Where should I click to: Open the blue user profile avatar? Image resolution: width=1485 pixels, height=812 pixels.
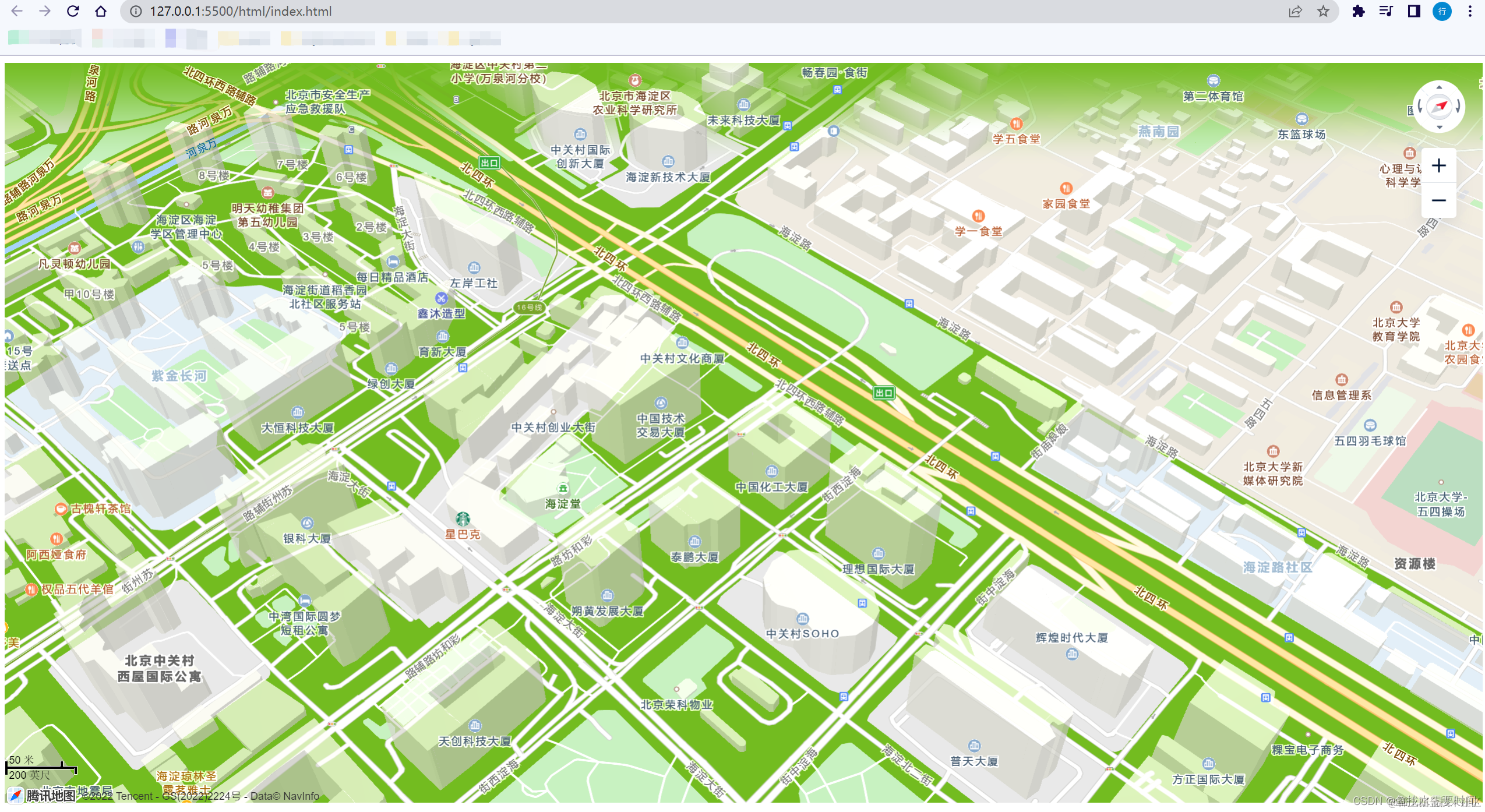(x=1442, y=11)
